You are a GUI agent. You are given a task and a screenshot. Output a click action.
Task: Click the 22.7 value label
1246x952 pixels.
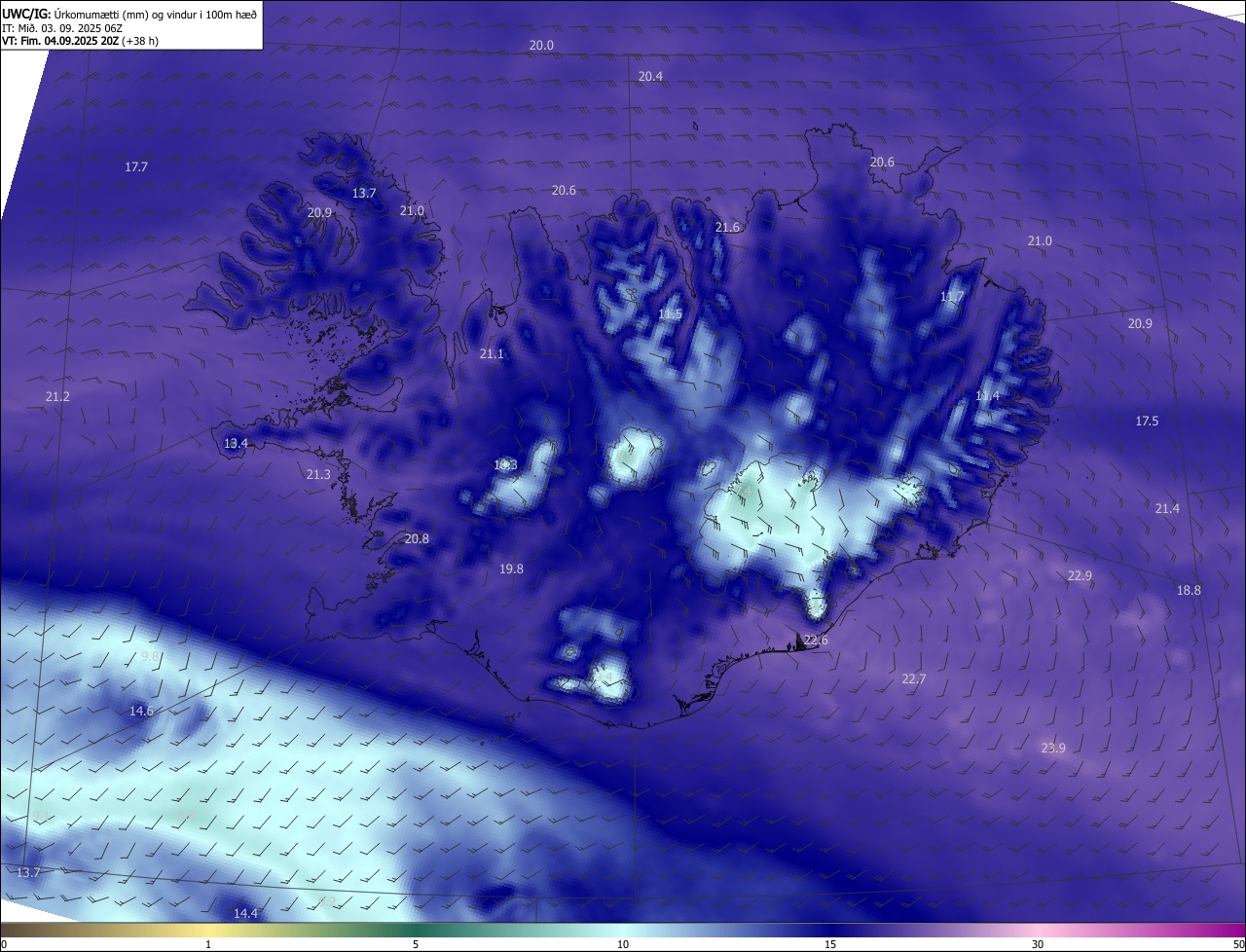913,679
